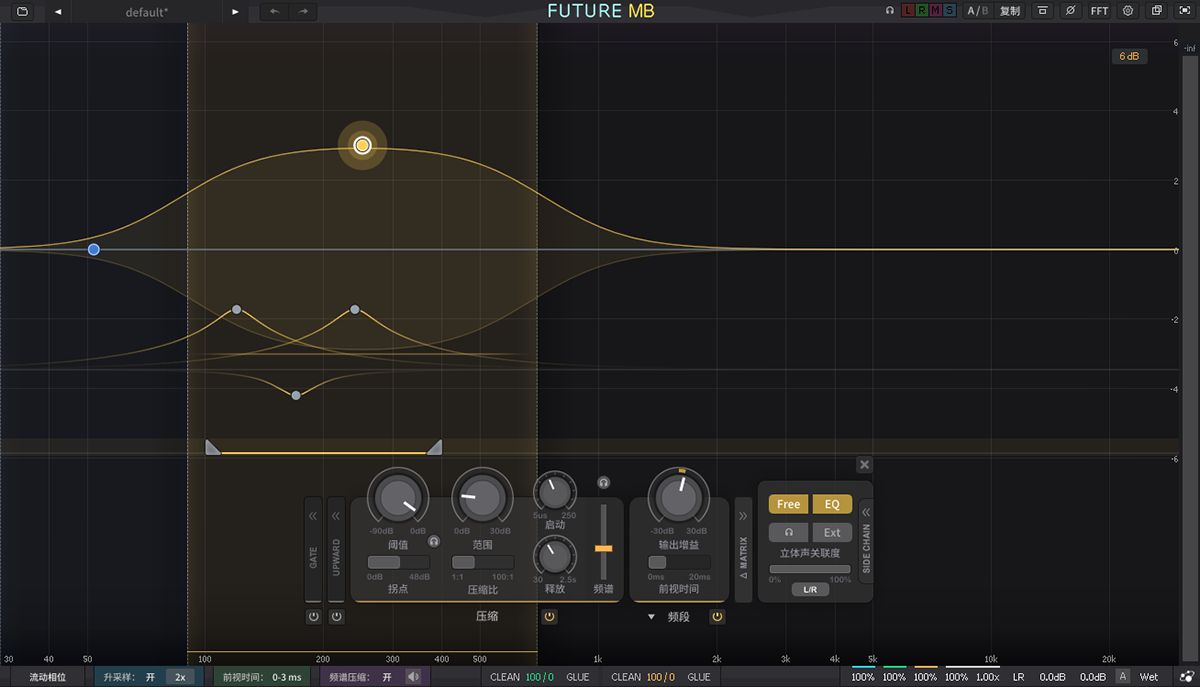
Task: Toggle the speaker icon in 频谱压缩
Action: [x=413, y=677]
